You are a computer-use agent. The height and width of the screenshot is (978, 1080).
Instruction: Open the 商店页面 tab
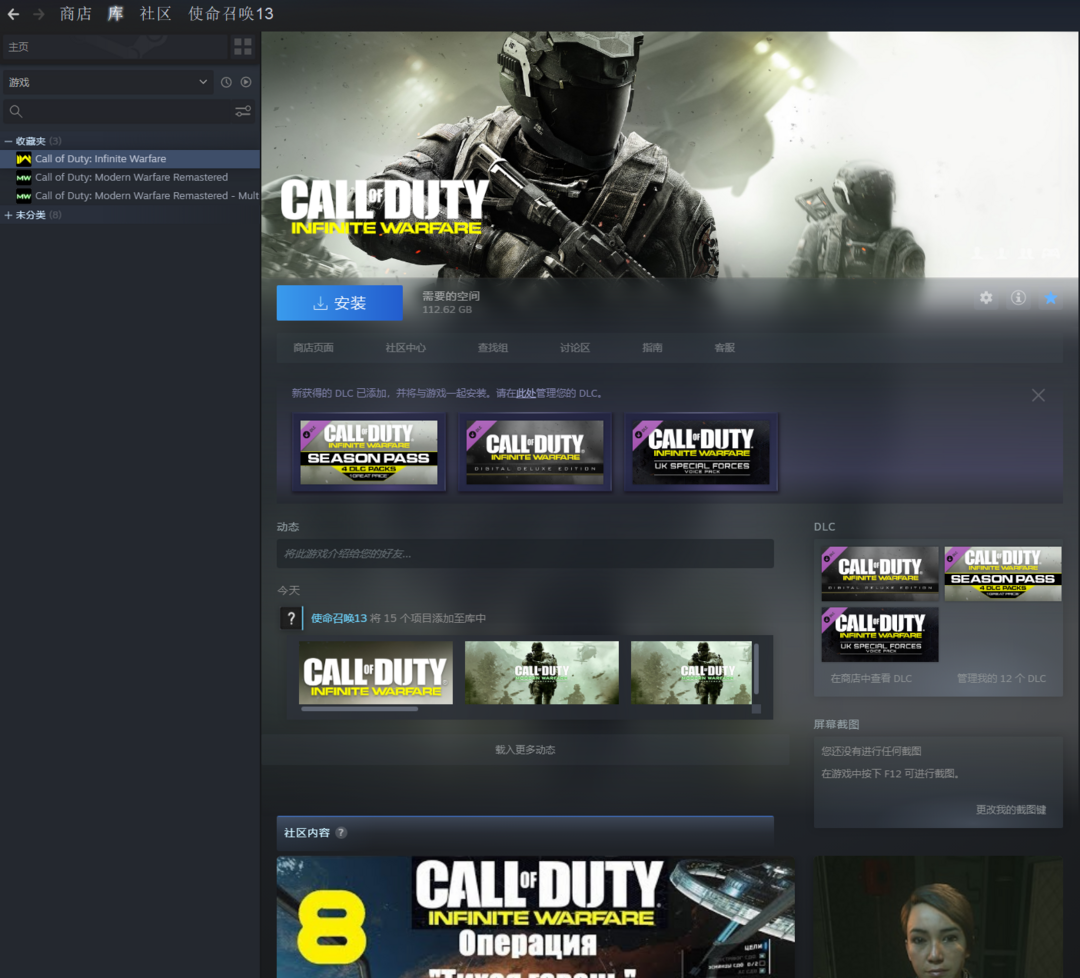[x=313, y=348]
